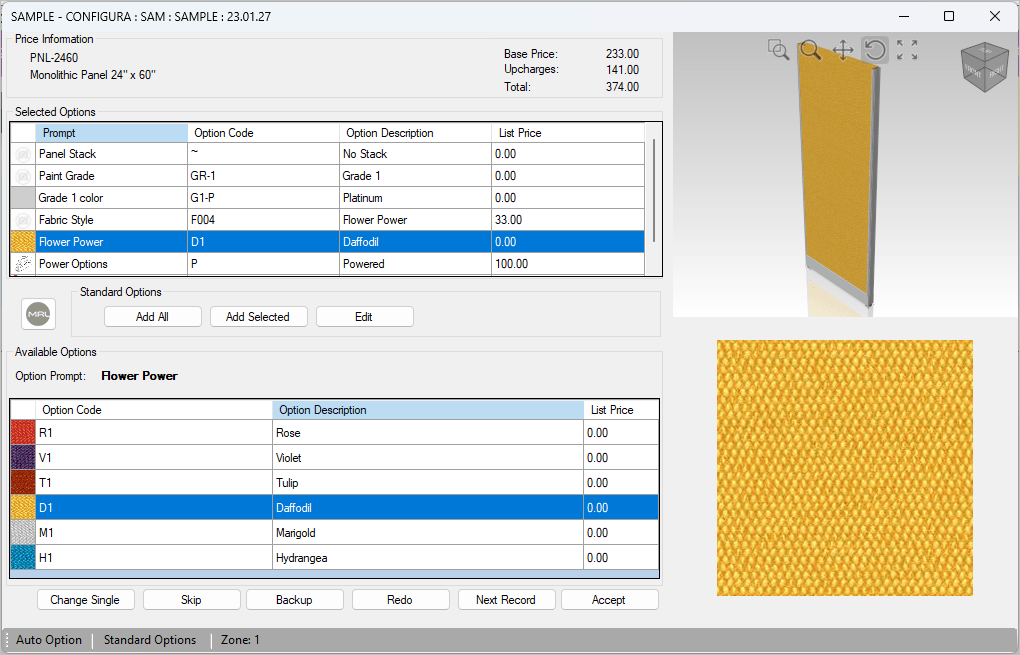Open the large Daffodil fabric preview
This screenshot has width=1020, height=655.
[844, 468]
